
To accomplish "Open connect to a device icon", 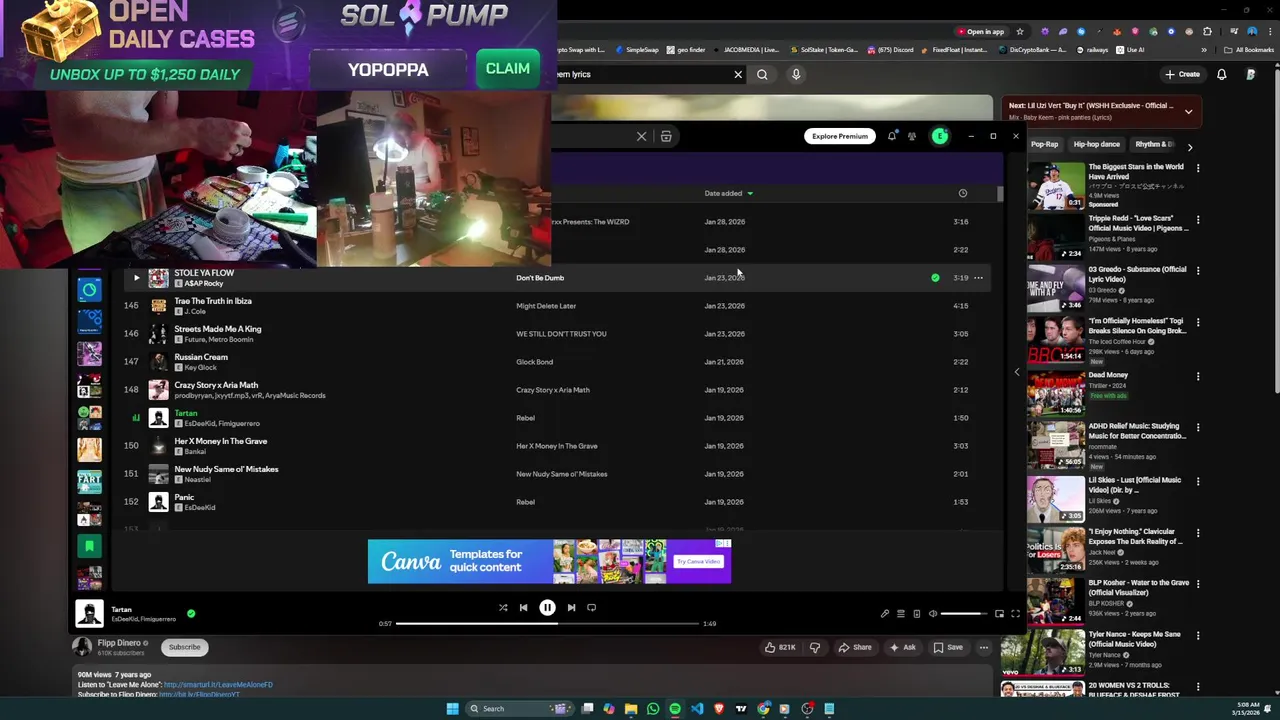I will (916, 614).
